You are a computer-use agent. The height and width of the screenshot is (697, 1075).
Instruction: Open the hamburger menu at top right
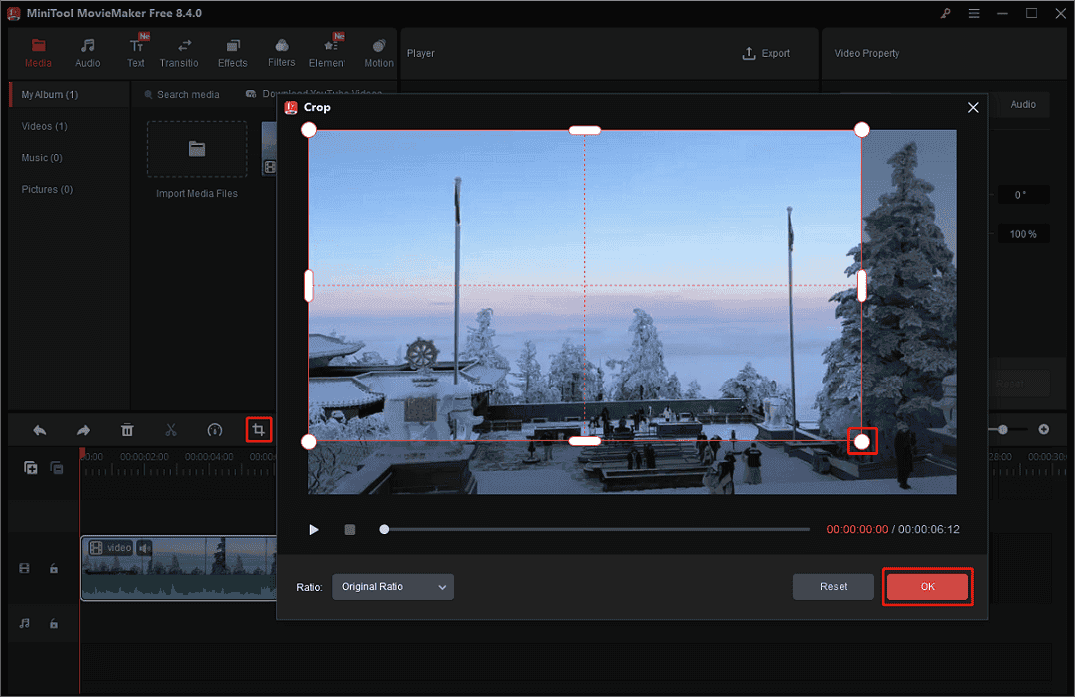(972, 13)
